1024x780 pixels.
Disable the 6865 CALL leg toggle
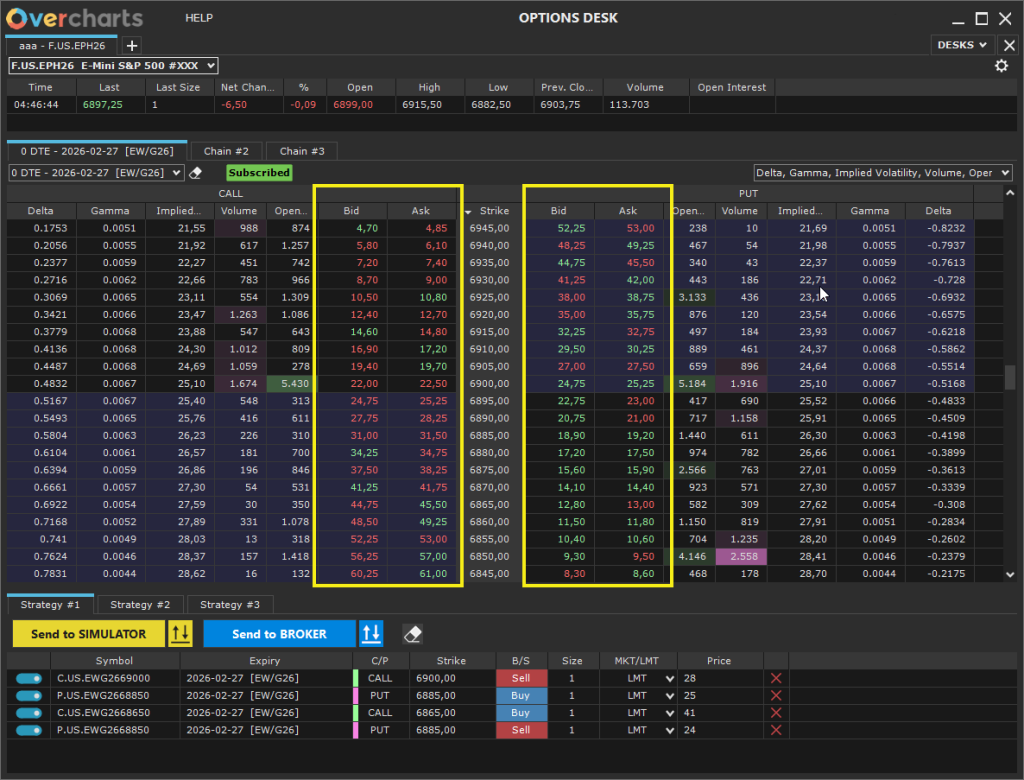[x=29, y=713]
